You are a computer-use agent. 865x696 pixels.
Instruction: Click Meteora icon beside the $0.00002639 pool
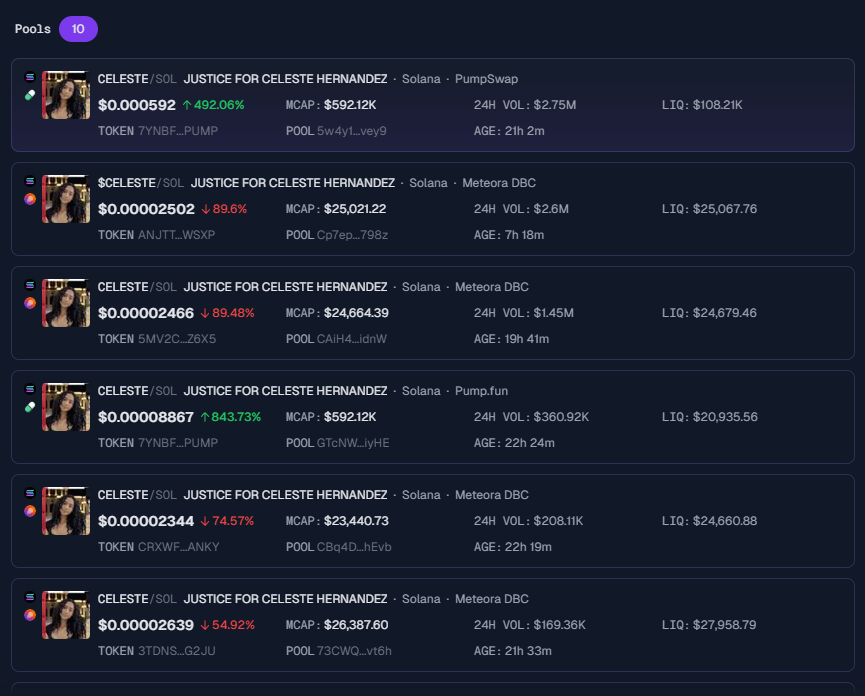30,615
